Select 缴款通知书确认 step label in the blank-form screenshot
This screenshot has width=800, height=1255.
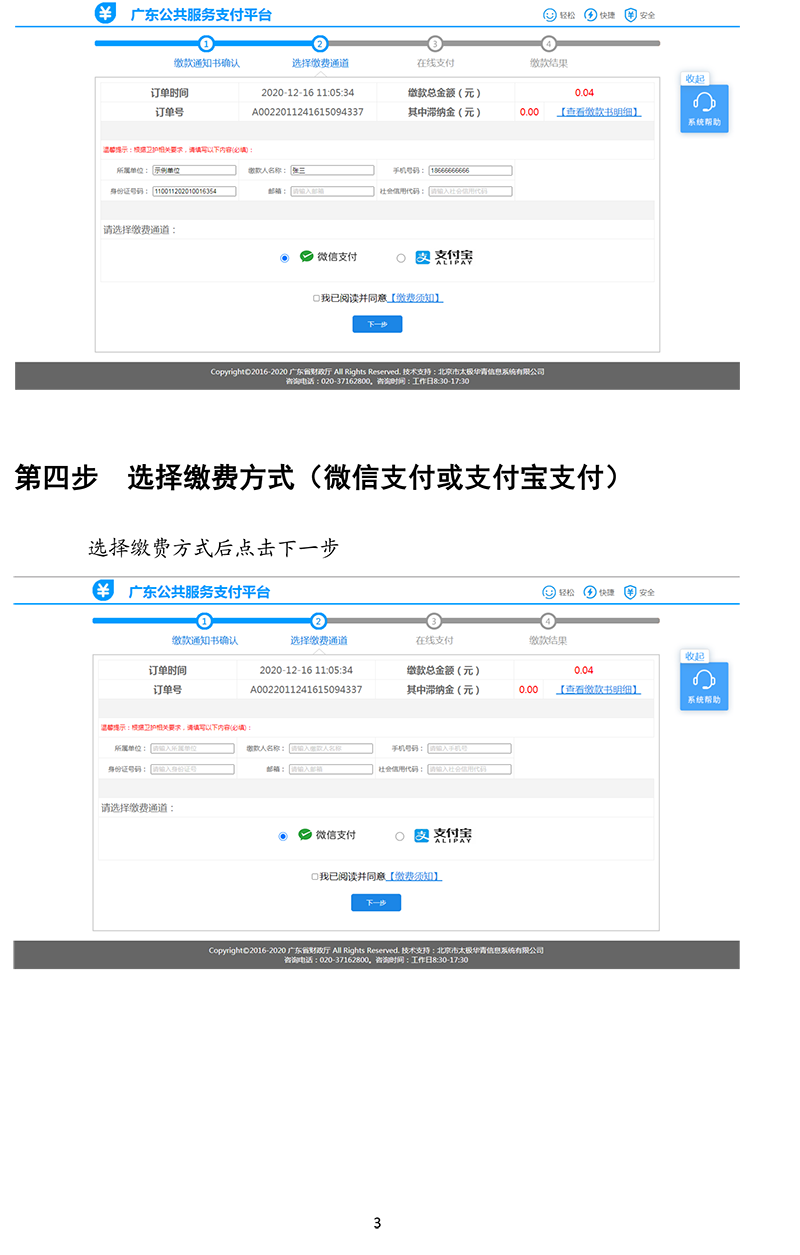coord(204,640)
